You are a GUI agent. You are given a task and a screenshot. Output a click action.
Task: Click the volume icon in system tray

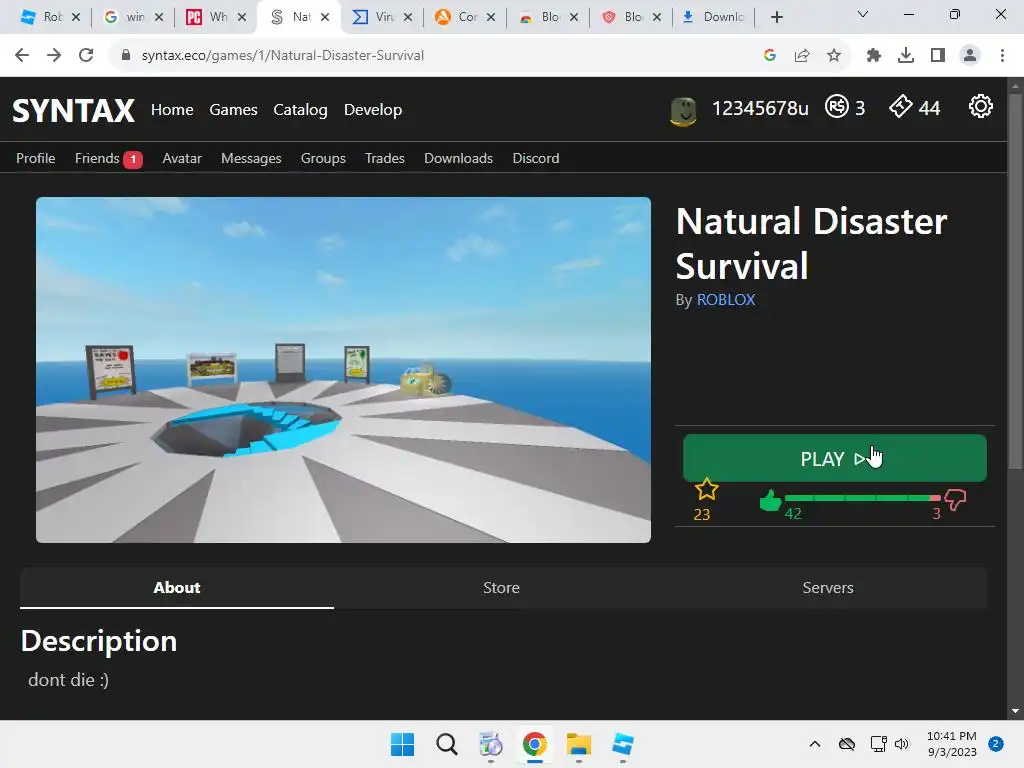[902, 744]
